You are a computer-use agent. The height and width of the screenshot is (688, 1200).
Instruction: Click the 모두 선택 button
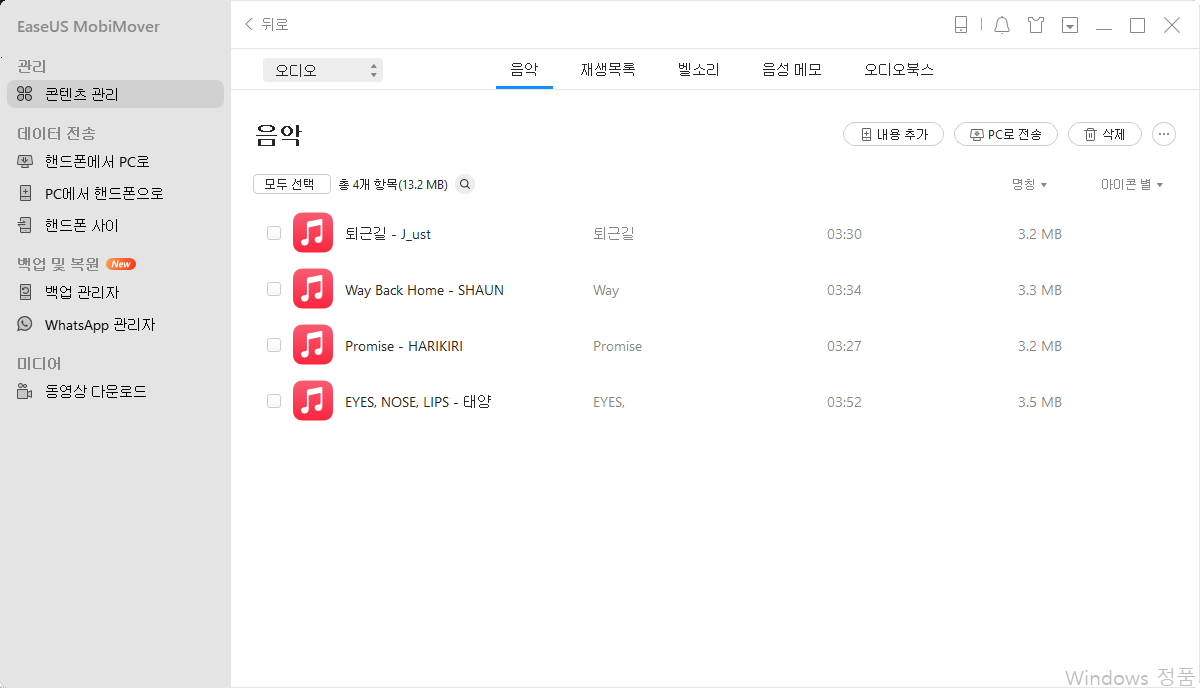tap(292, 184)
